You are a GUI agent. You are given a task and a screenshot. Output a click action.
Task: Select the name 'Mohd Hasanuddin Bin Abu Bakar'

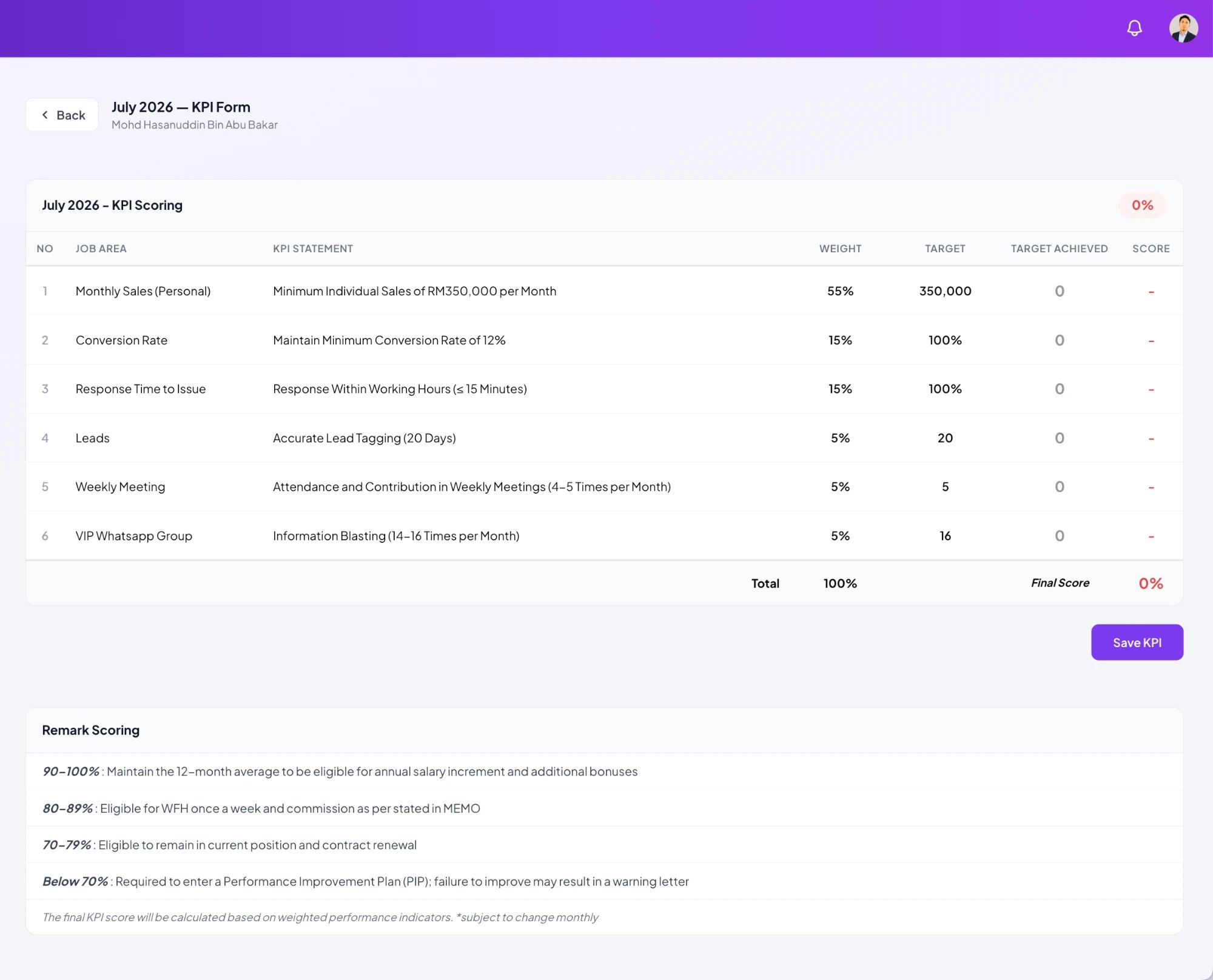194,125
